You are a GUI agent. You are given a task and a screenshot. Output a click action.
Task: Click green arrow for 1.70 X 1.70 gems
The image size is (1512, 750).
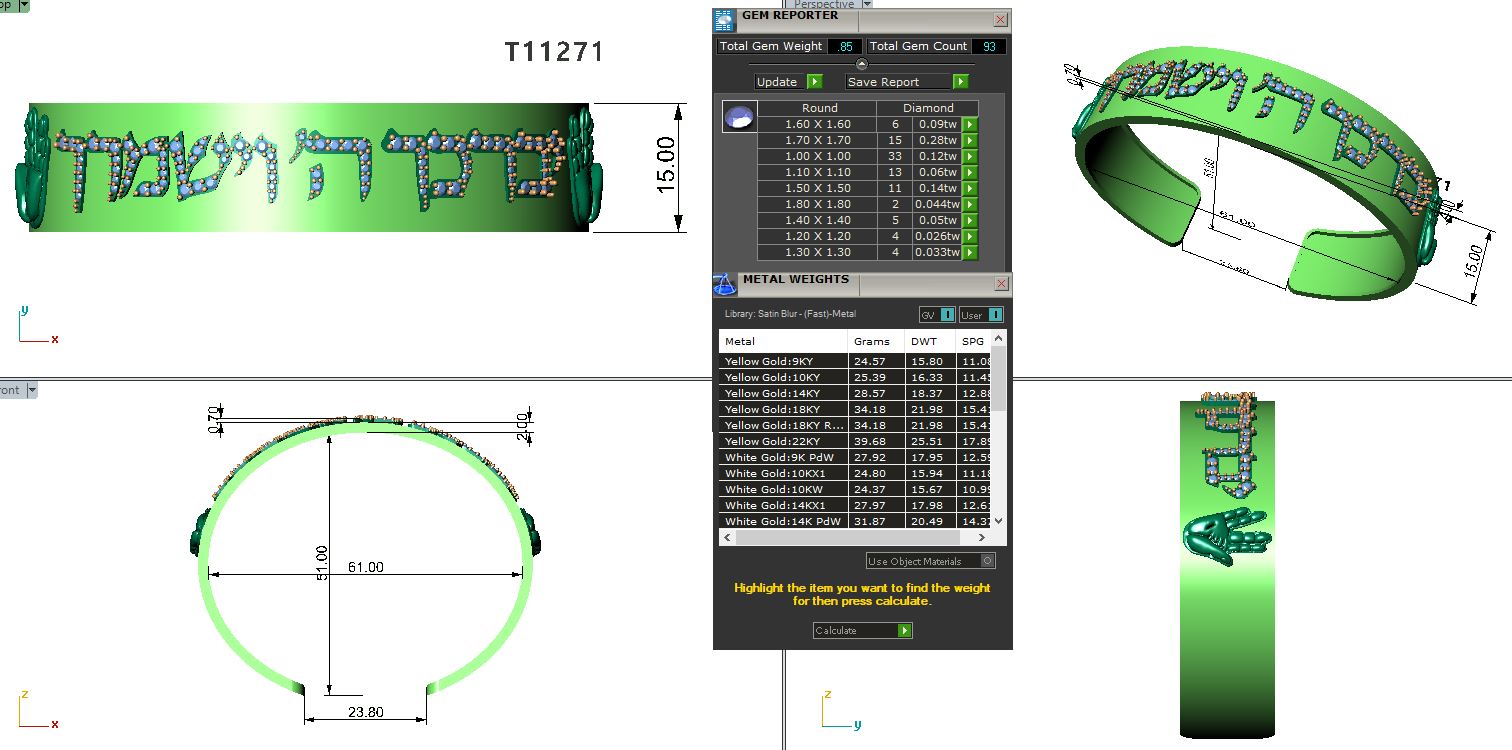[969, 140]
